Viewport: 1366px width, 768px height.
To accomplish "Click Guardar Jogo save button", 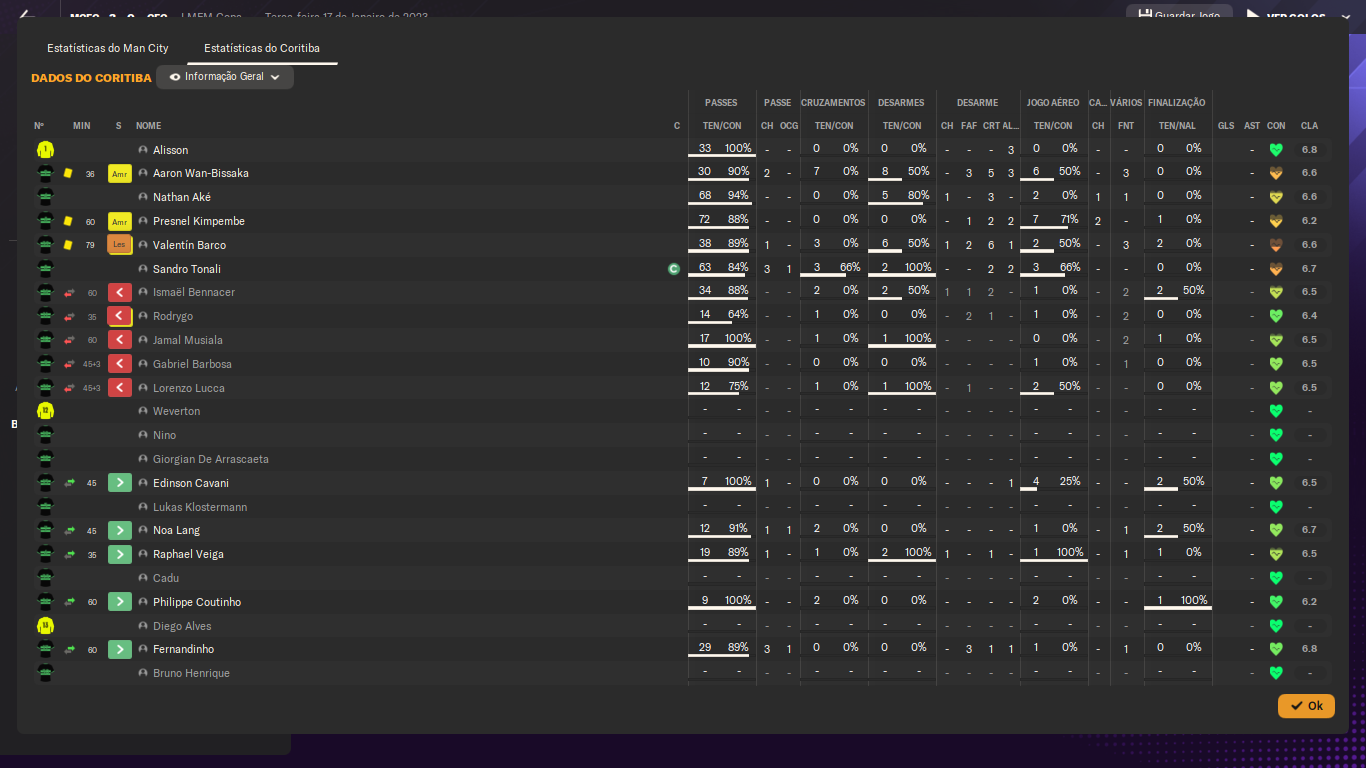I will [1180, 16].
